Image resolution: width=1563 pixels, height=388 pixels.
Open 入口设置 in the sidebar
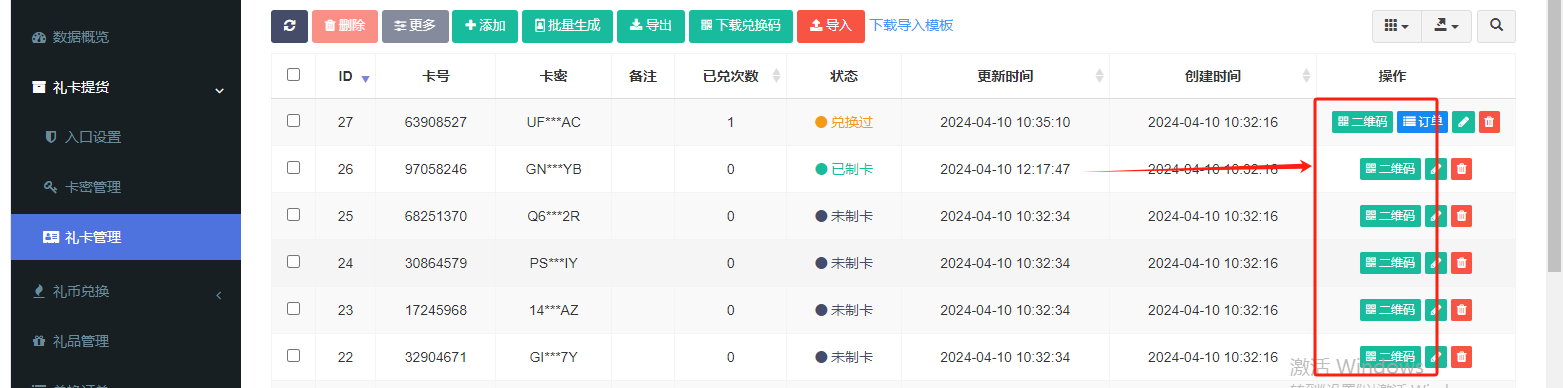click(x=126, y=137)
